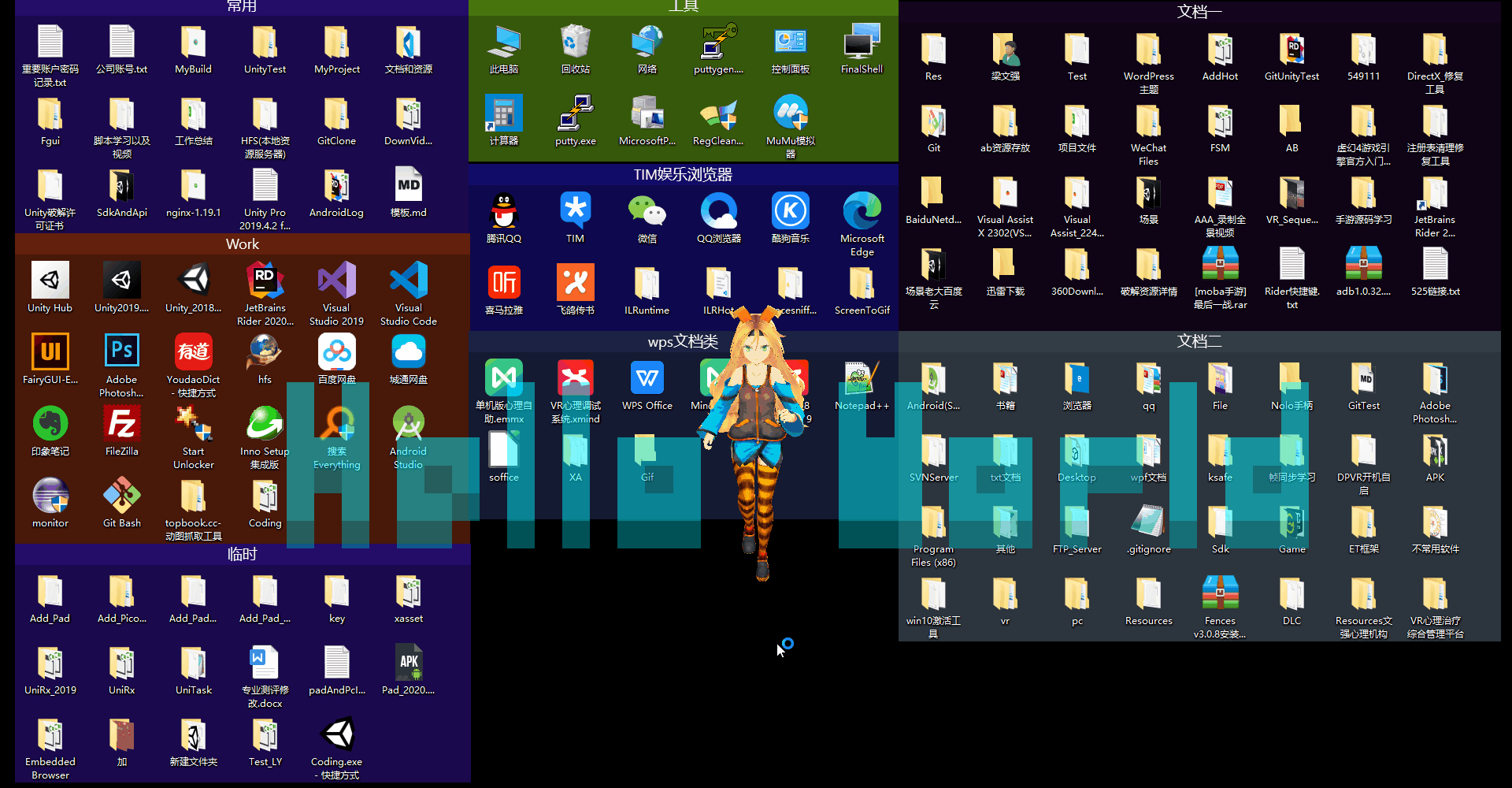Open the .docx Word document in the bottom-left group
Screen dimensions: 1512x788
click(265, 676)
